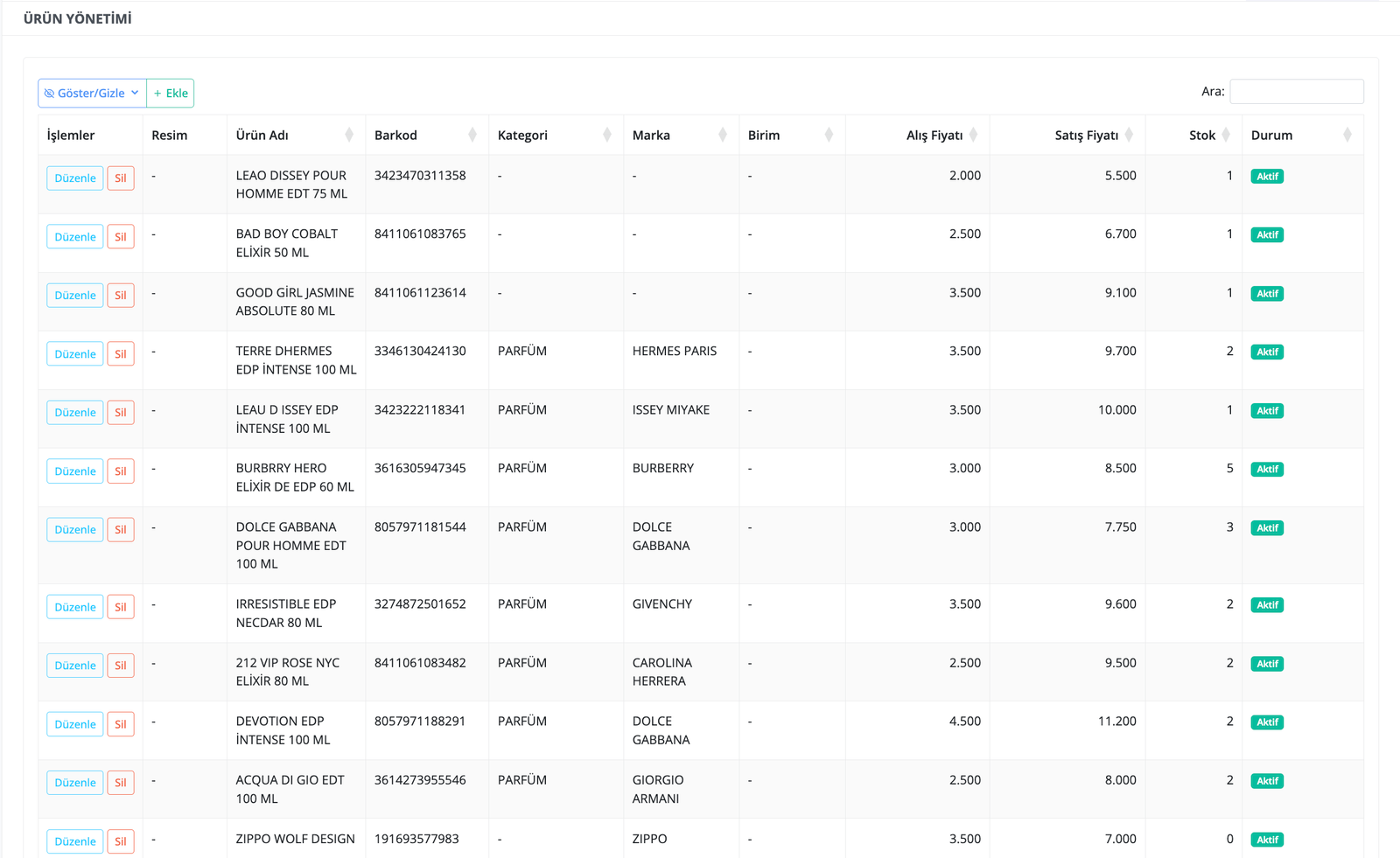Click the ÜRÜN YÖNETİMİ page title
This screenshot has height=858, width=1400.
pyautogui.click(x=78, y=18)
